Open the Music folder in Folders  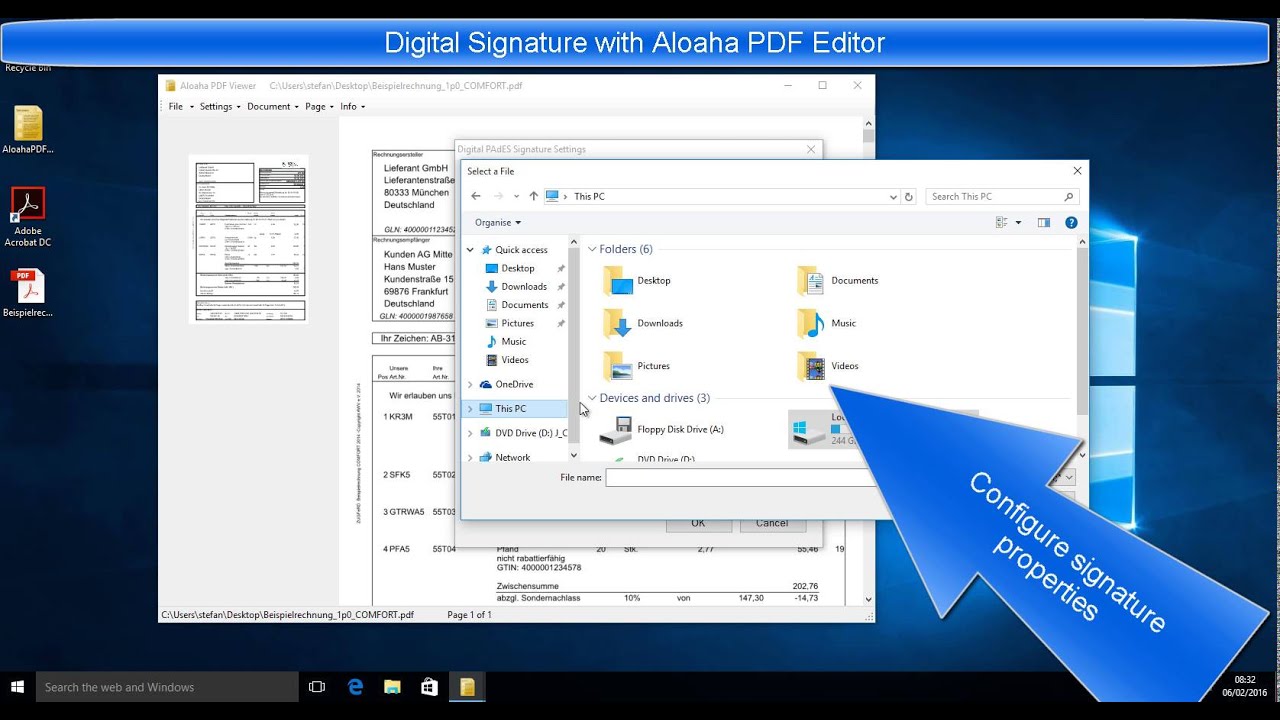coord(827,324)
